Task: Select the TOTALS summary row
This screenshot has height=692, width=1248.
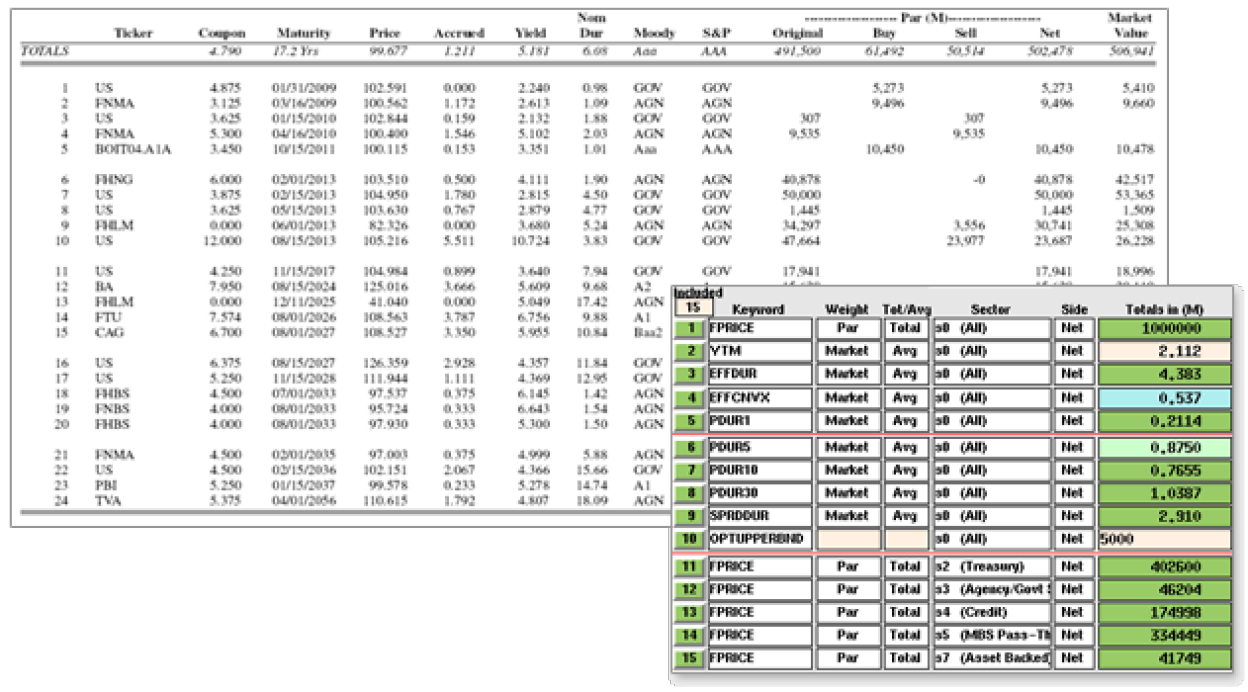Action: pyautogui.click(x=38, y=48)
